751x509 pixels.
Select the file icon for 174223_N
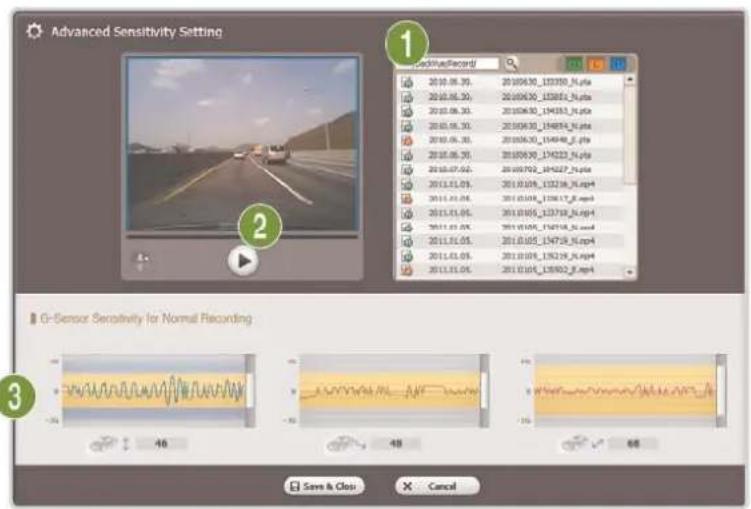click(x=407, y=155)
